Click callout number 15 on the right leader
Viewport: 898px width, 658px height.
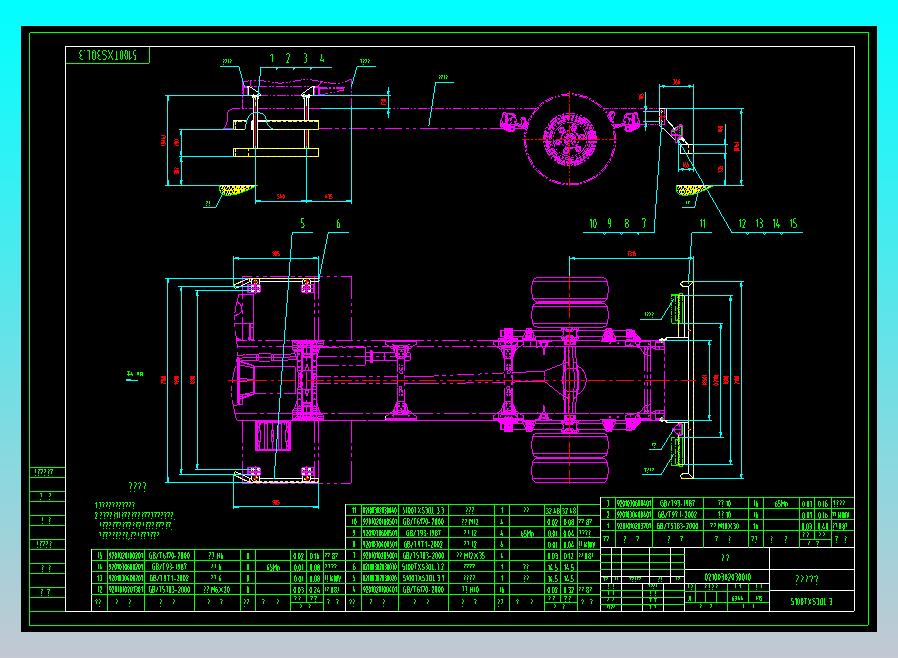[x=793, y=223]
